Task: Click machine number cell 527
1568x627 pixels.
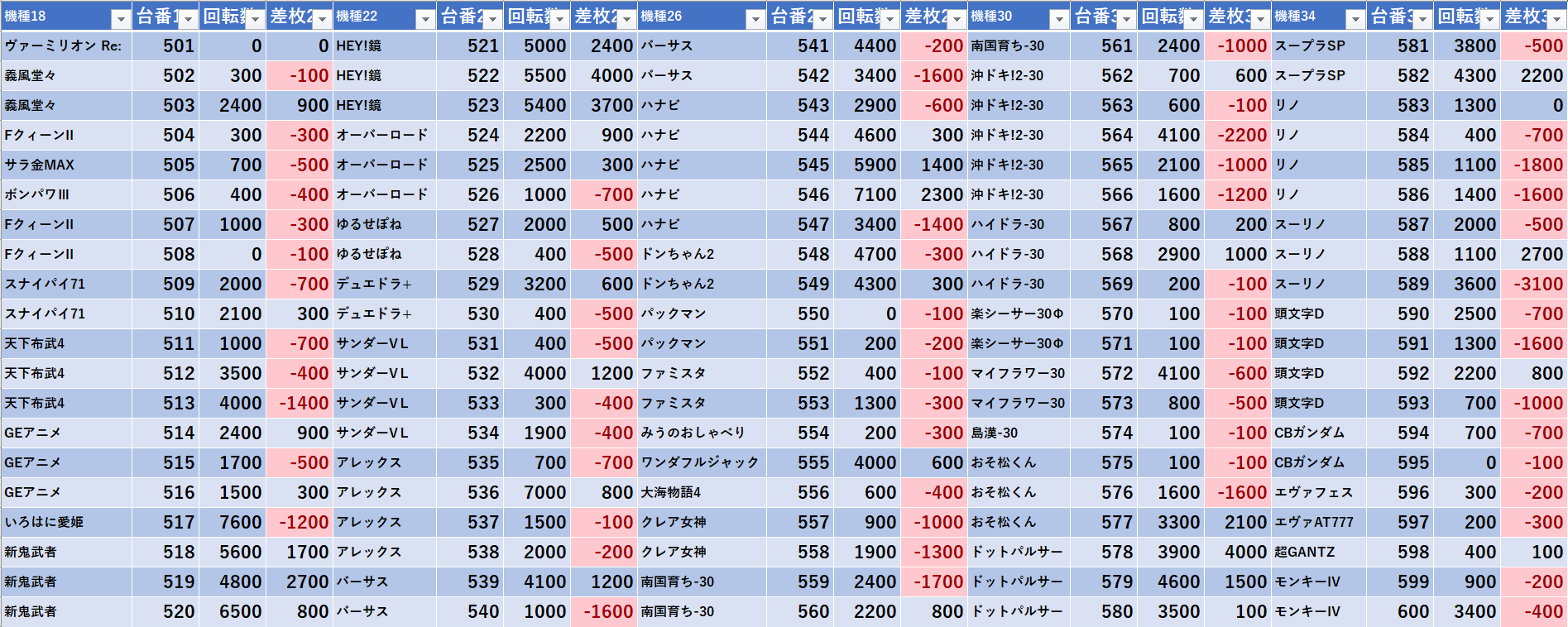Action: point(470,225)
